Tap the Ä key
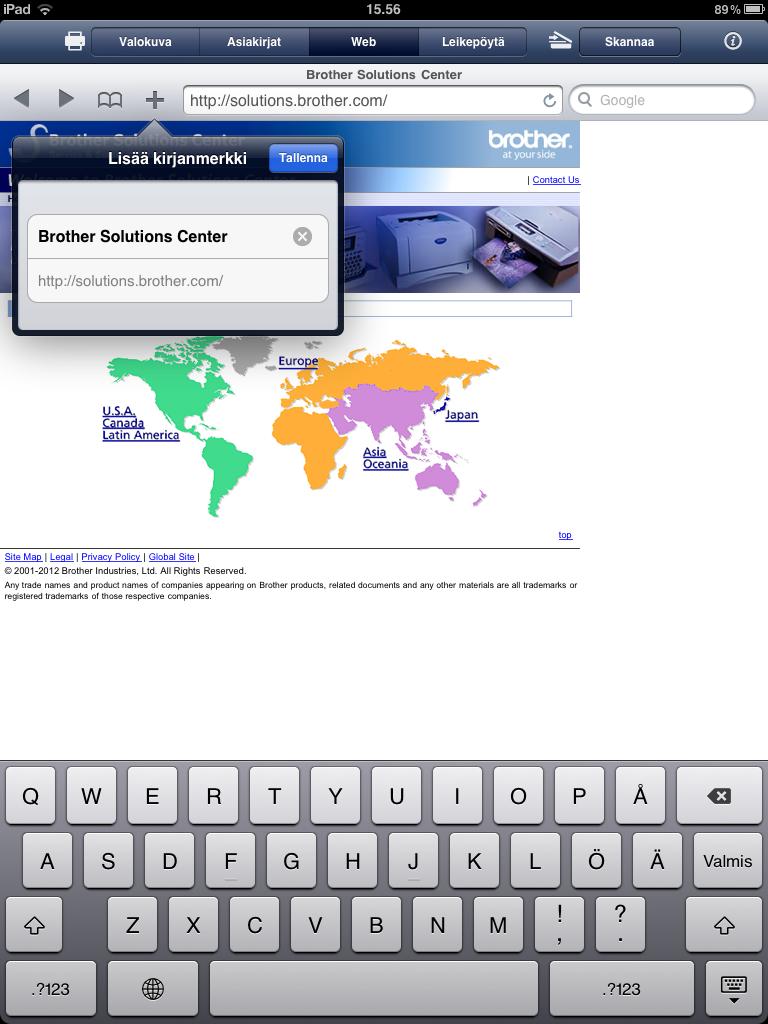Image resolution: width=768 pixels, height=1024 pixels. coord(657,860)
